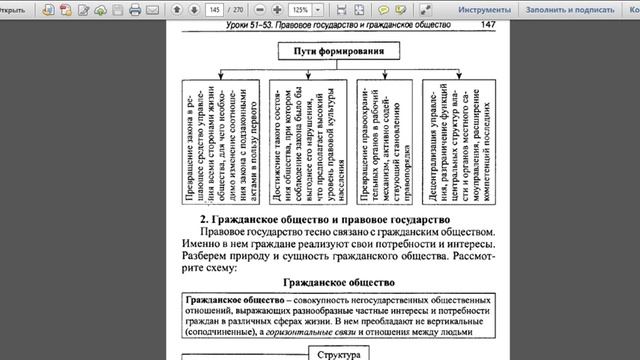Zoom in with the plus button
The height and width of the screenshot is (360, 640).
277,10
